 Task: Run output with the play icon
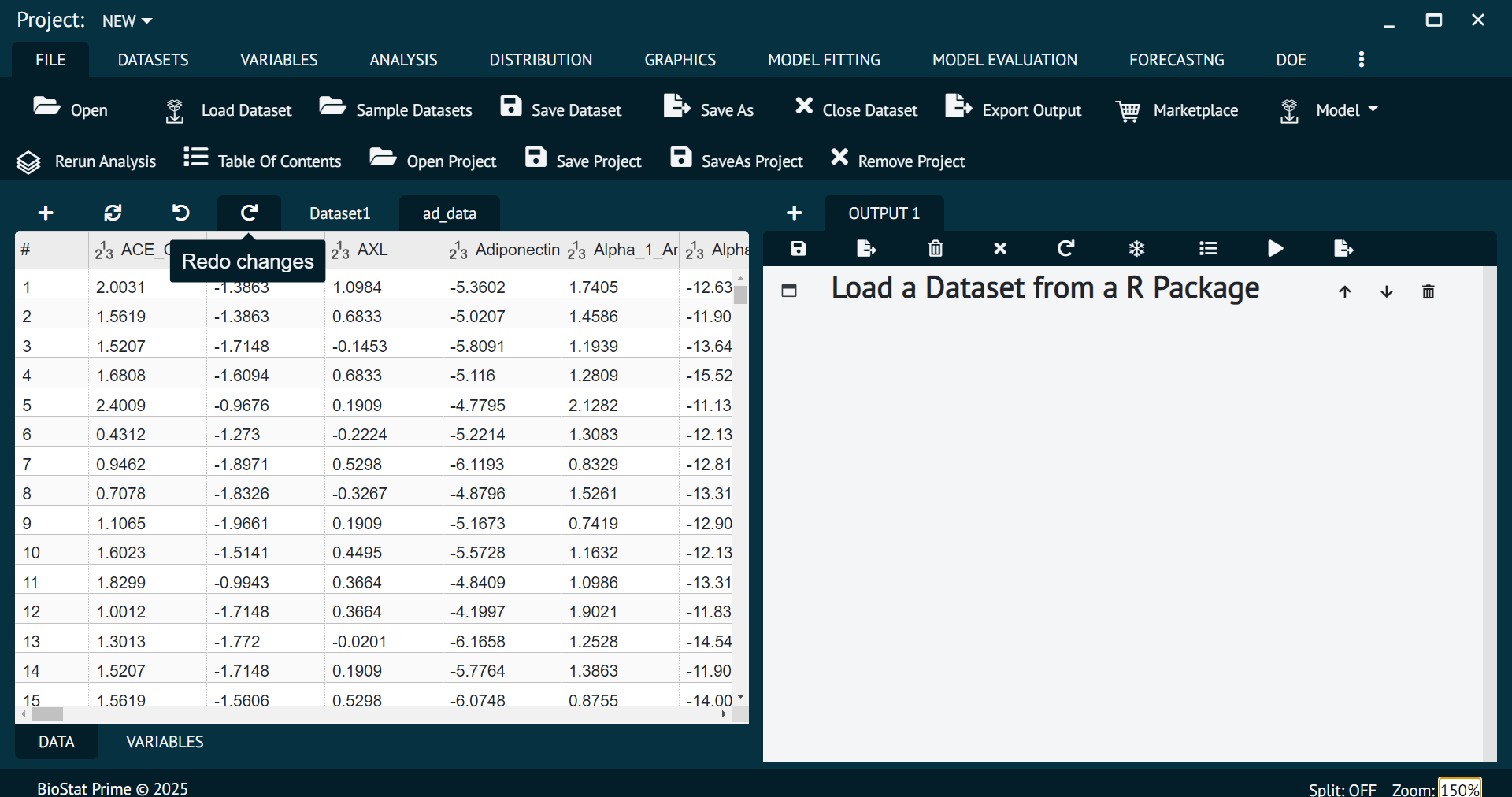click(1275, 249)
